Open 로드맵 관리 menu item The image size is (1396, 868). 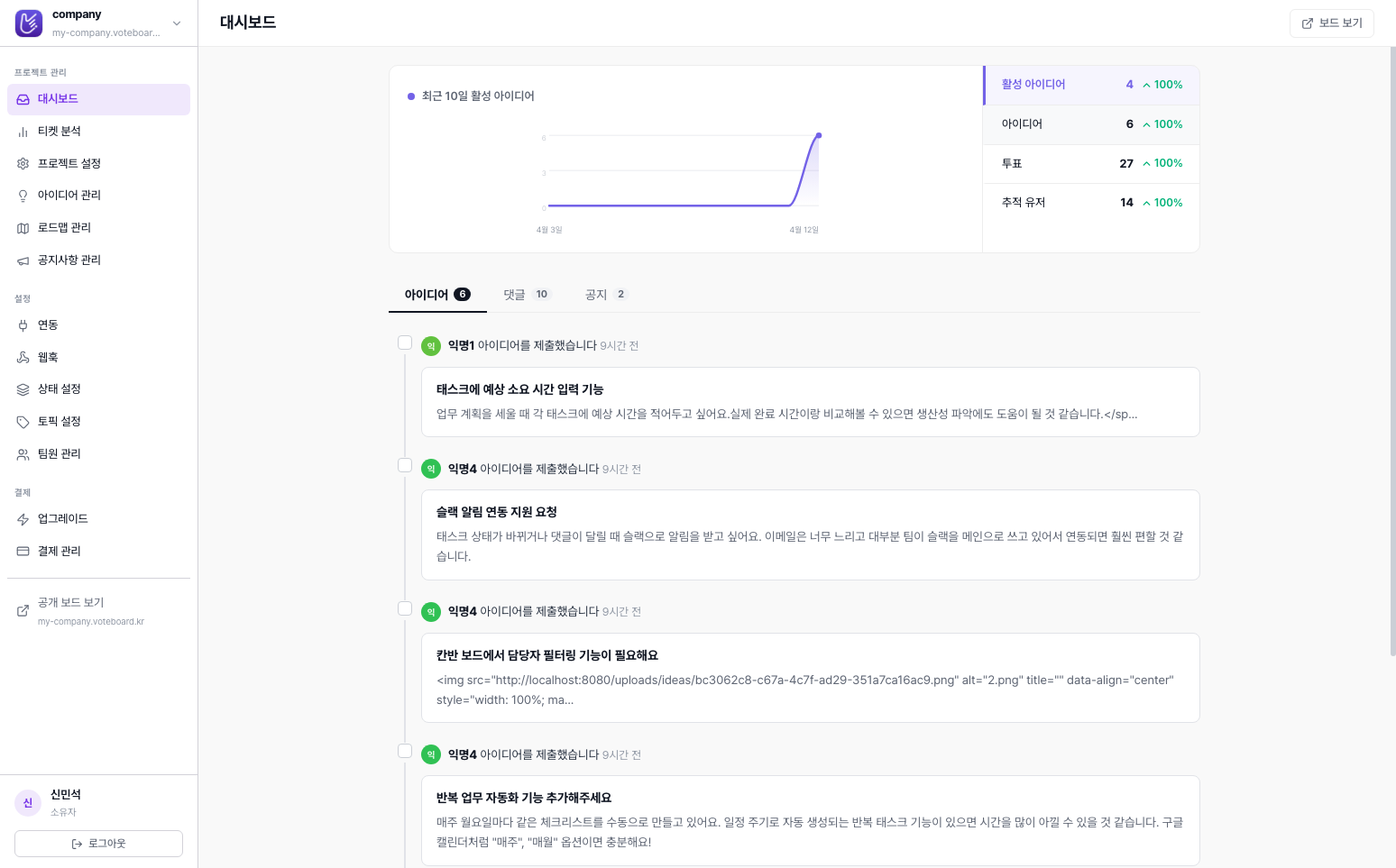98,228
